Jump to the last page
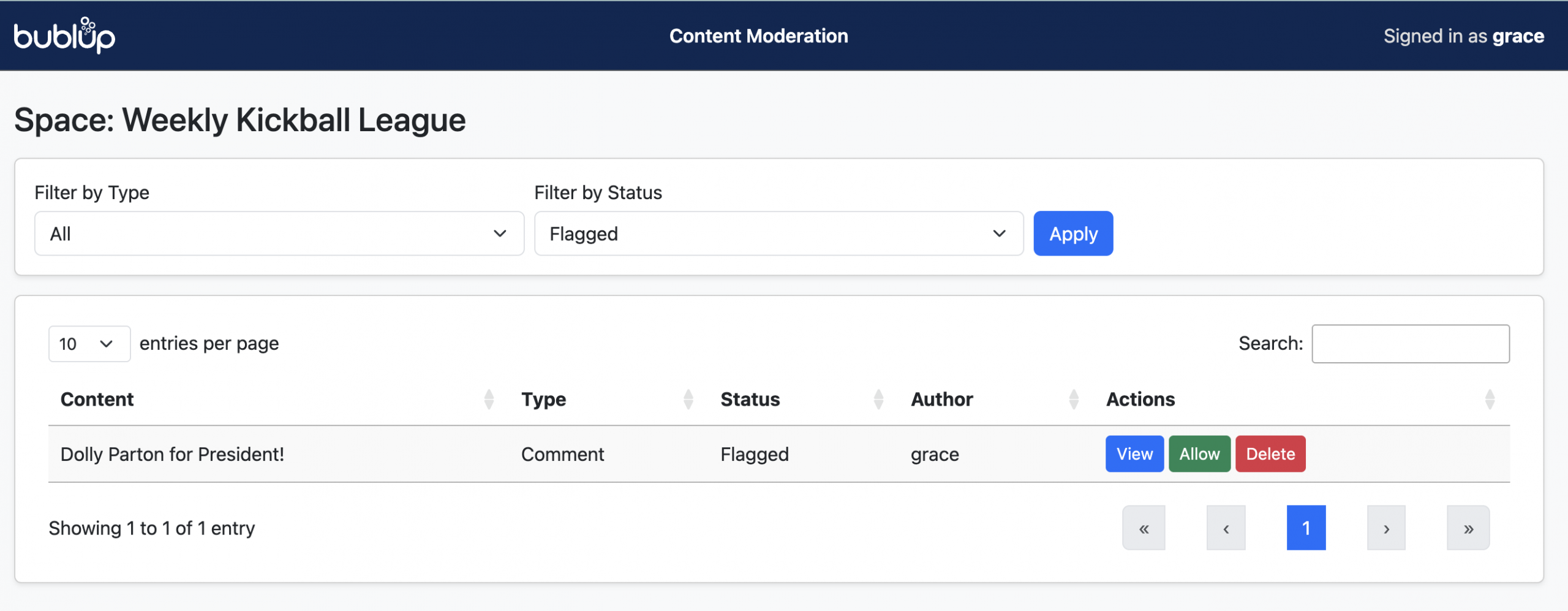Image resolution: width=1568 pixels, height=611 pixels. [x=1468, y=528]
